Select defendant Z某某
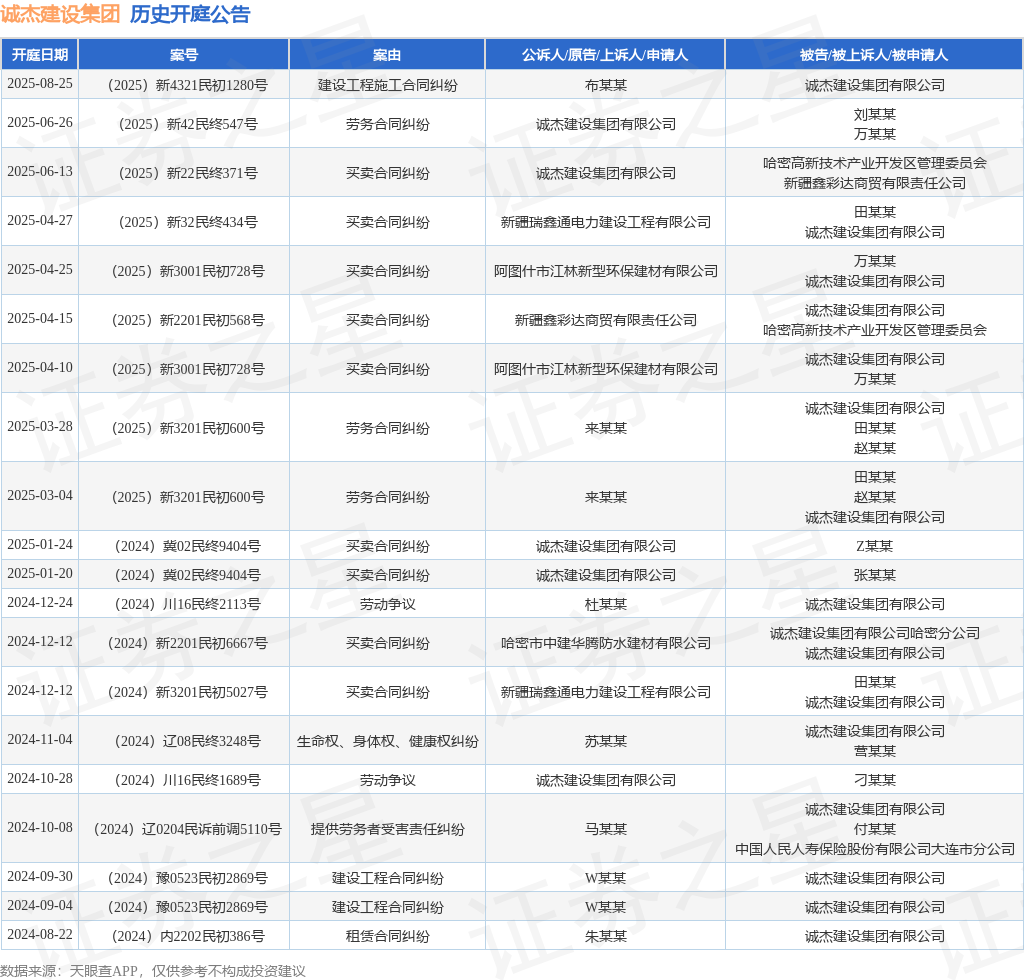This screenshot has width=1024, height=980. pyautogui.click(x=874, y=546)
